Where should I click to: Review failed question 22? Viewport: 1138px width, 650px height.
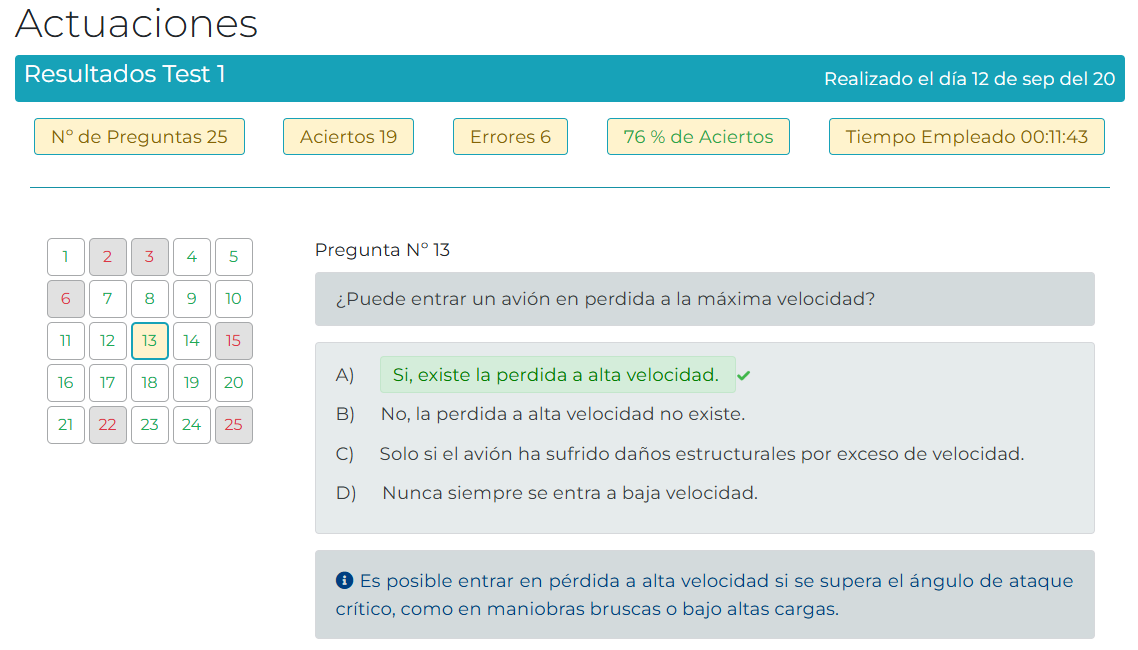107,425
